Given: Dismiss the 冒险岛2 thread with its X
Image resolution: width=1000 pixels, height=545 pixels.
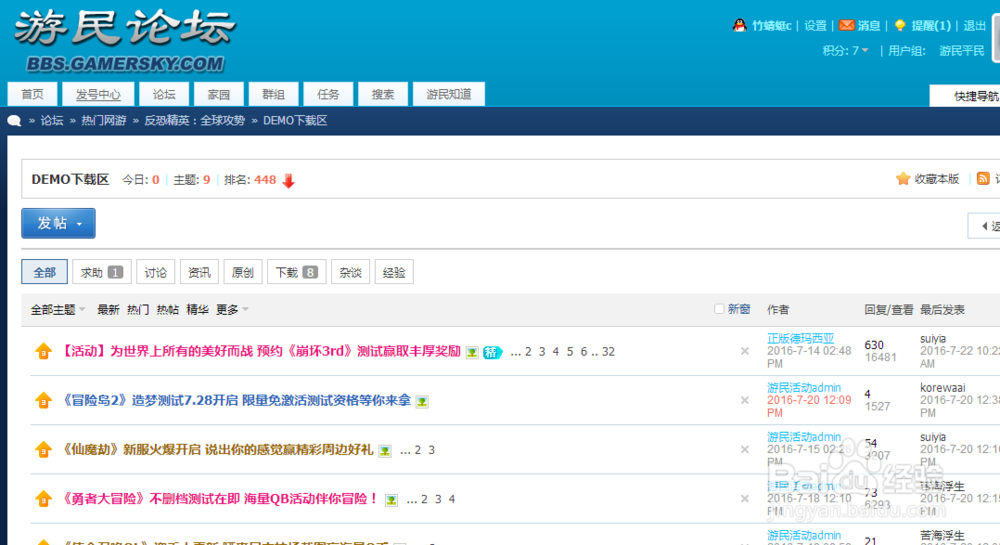Looking at the screenshot, I should tap(744, 400).
